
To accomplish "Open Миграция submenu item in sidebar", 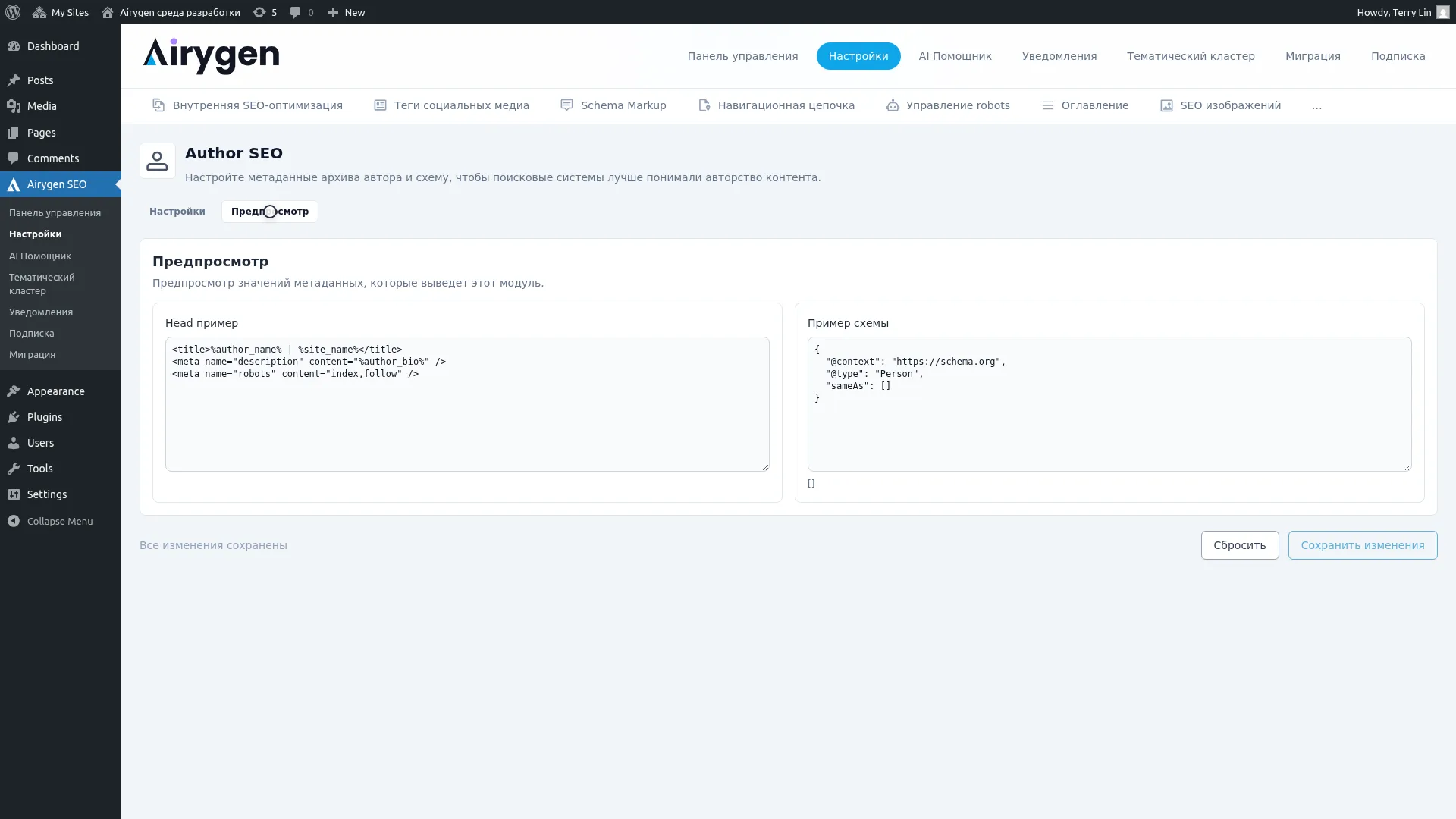I will [33, 355].
